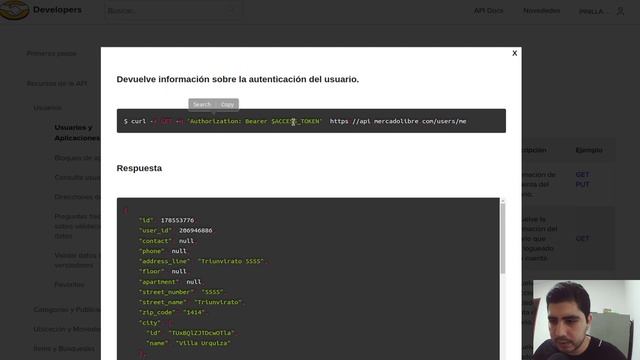This screenshot has height=360, width=640.
Task: Click the Copy popup button above the curl command
Action: click(x=227, y=104)
